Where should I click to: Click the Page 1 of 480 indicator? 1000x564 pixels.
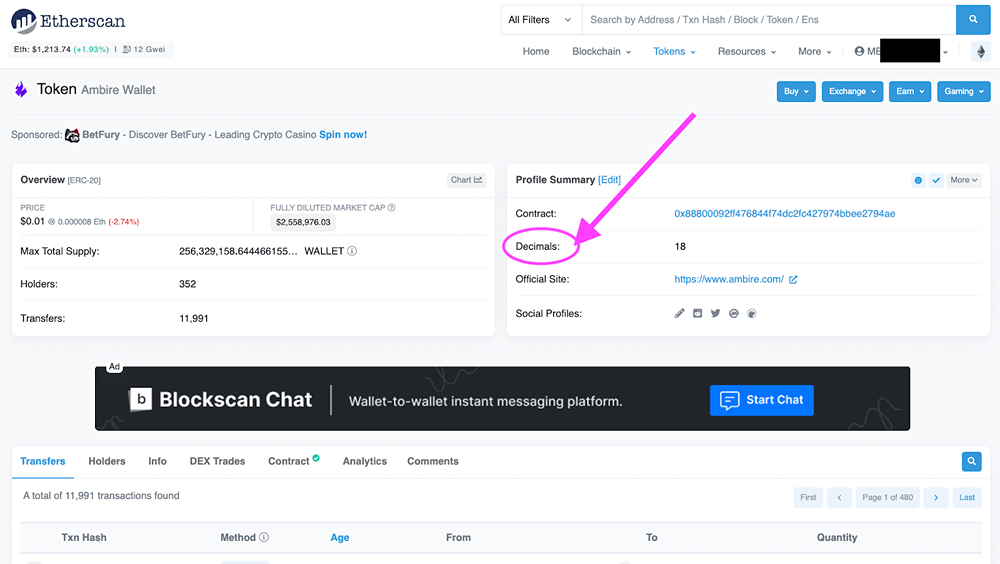point(888,498)
